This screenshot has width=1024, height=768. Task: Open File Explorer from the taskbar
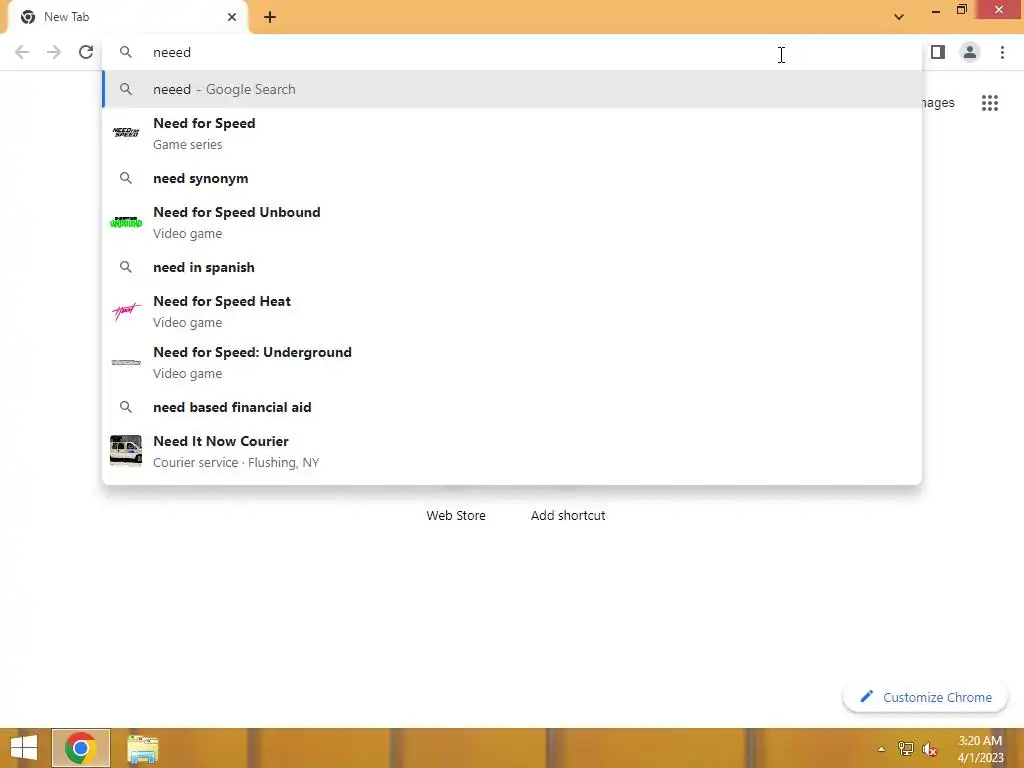coord(142,748)
